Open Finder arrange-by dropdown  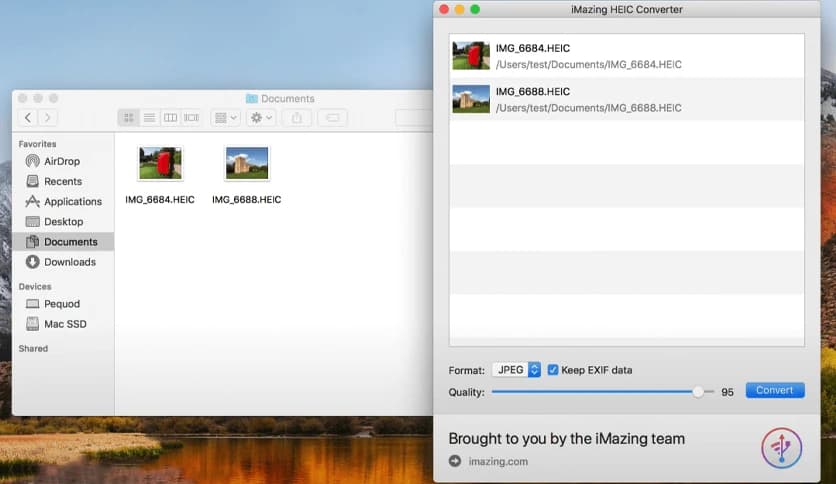(225, 117)
